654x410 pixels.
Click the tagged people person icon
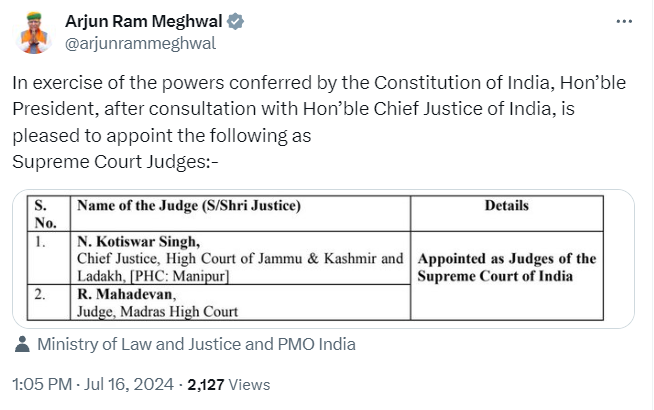coord(24,345)
